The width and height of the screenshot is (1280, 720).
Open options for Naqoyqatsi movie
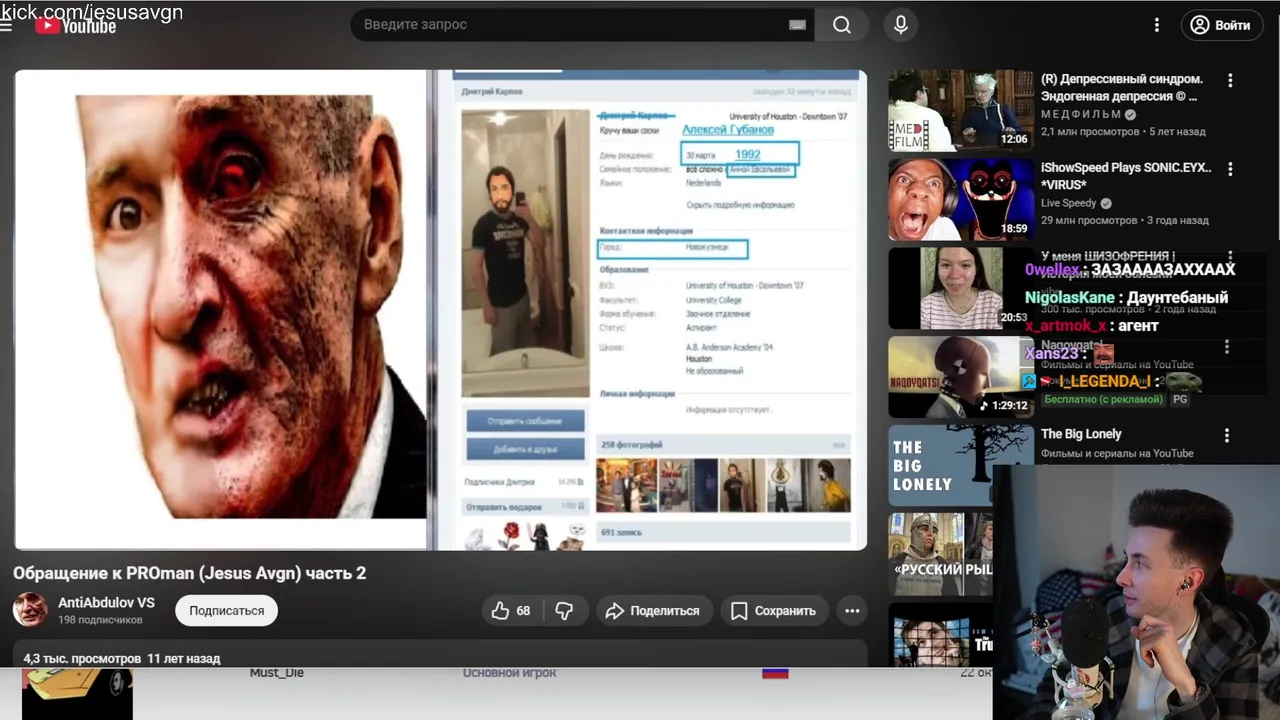[x=1227, y=347]
